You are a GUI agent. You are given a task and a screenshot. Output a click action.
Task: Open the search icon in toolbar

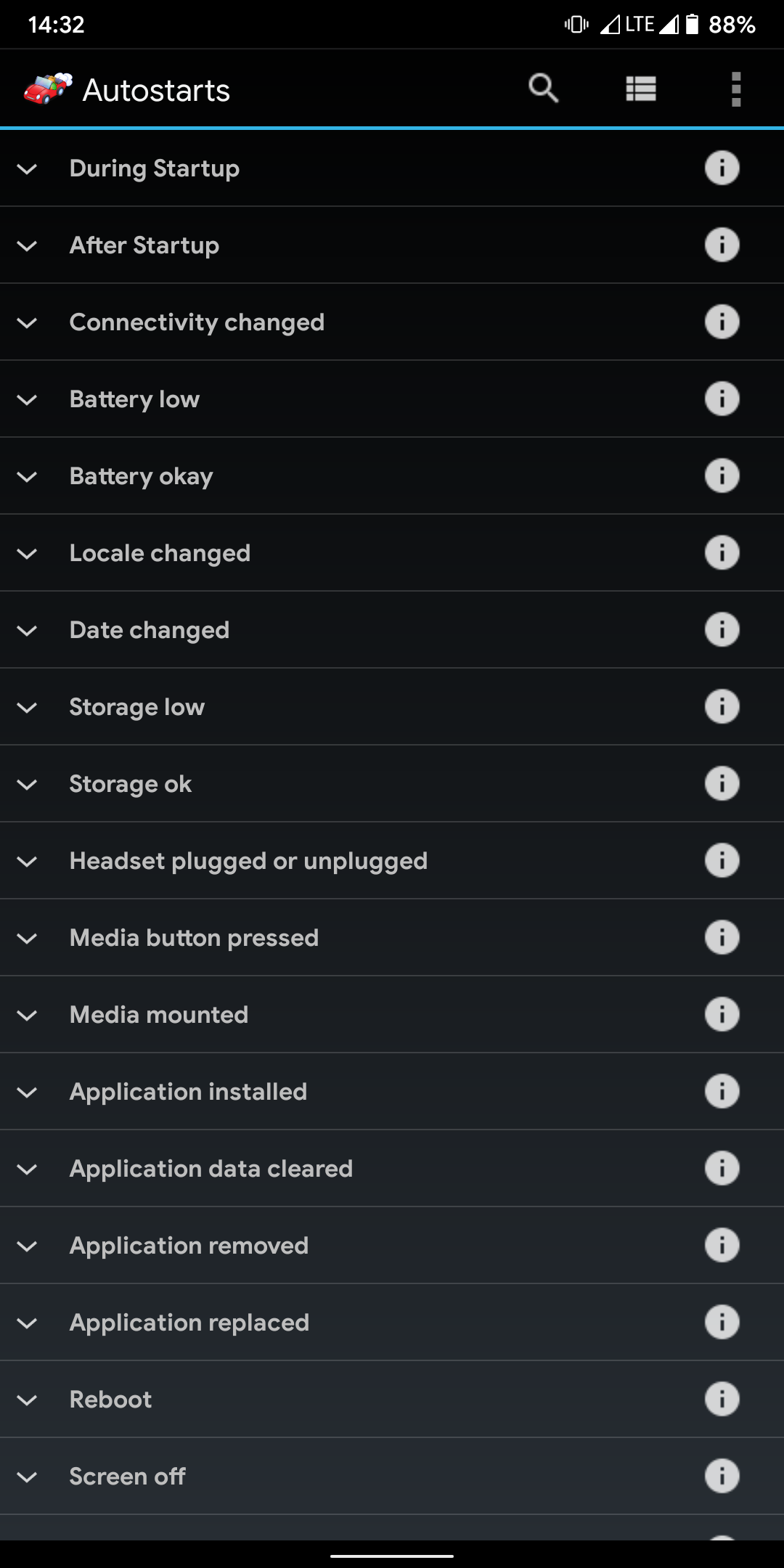(x=543, y=89)
